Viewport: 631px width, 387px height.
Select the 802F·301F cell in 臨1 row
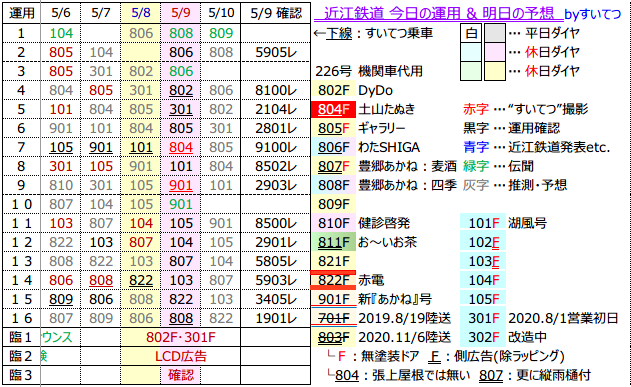[181, 337]
